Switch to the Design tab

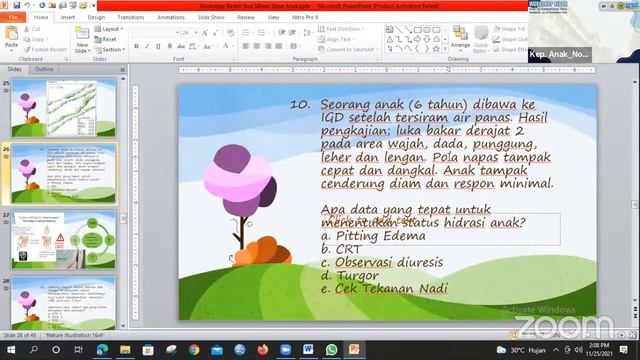pyautogui.click(x=96, y=18)
